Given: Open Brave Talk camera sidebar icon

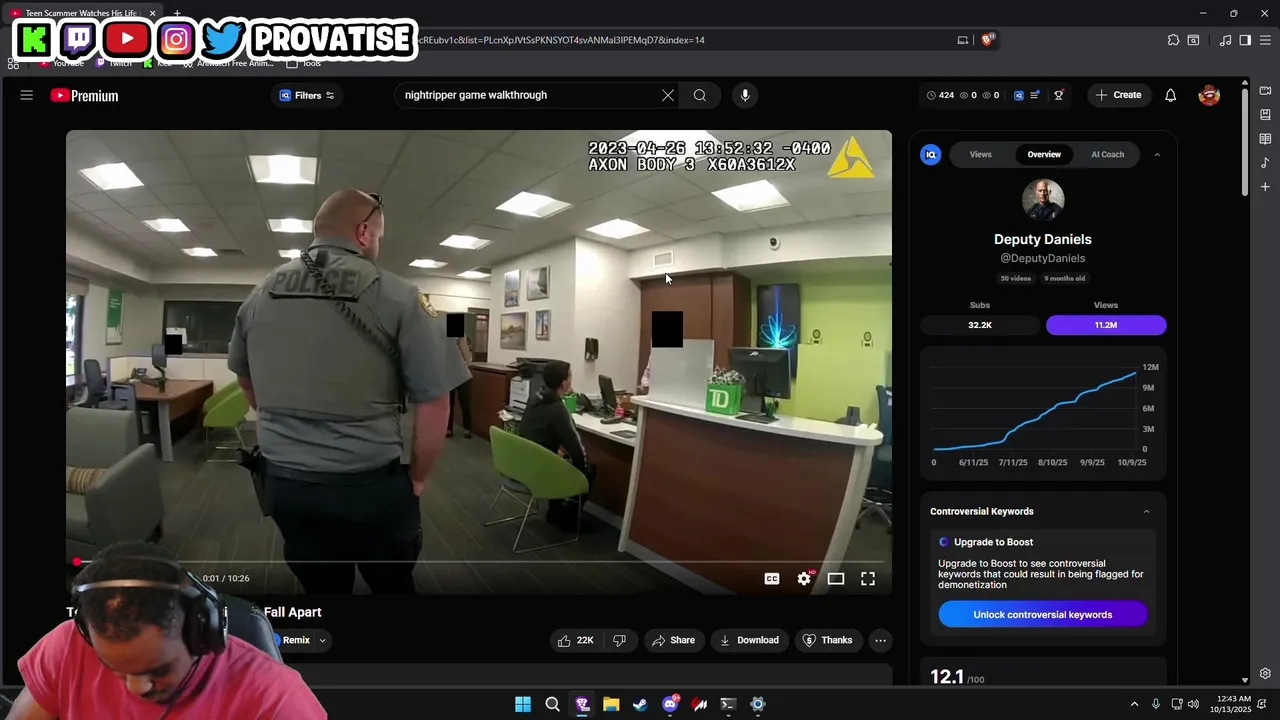Looking at the screenshot, I should [1265, 91].
